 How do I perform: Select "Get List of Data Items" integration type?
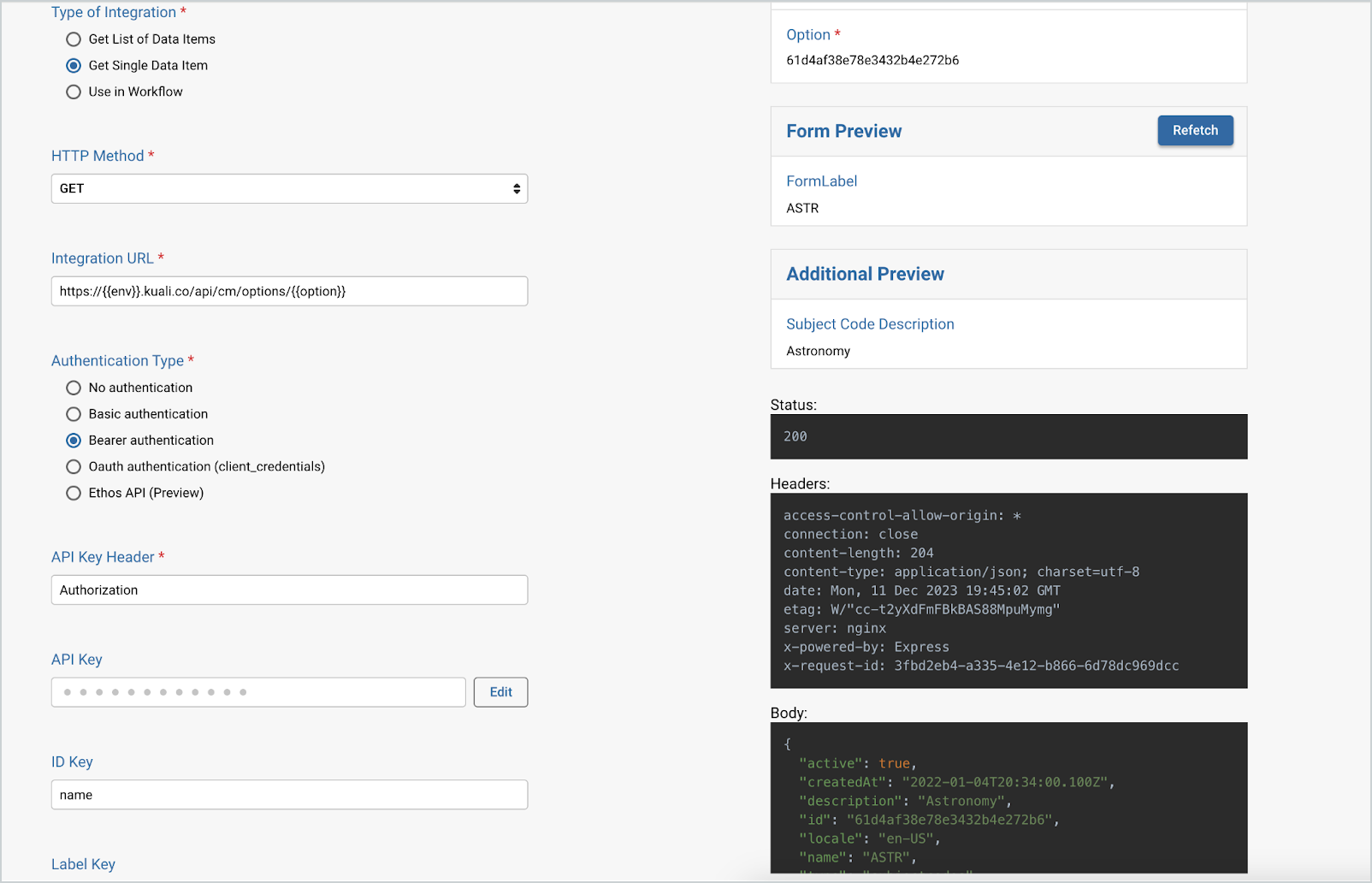point(74,39)
